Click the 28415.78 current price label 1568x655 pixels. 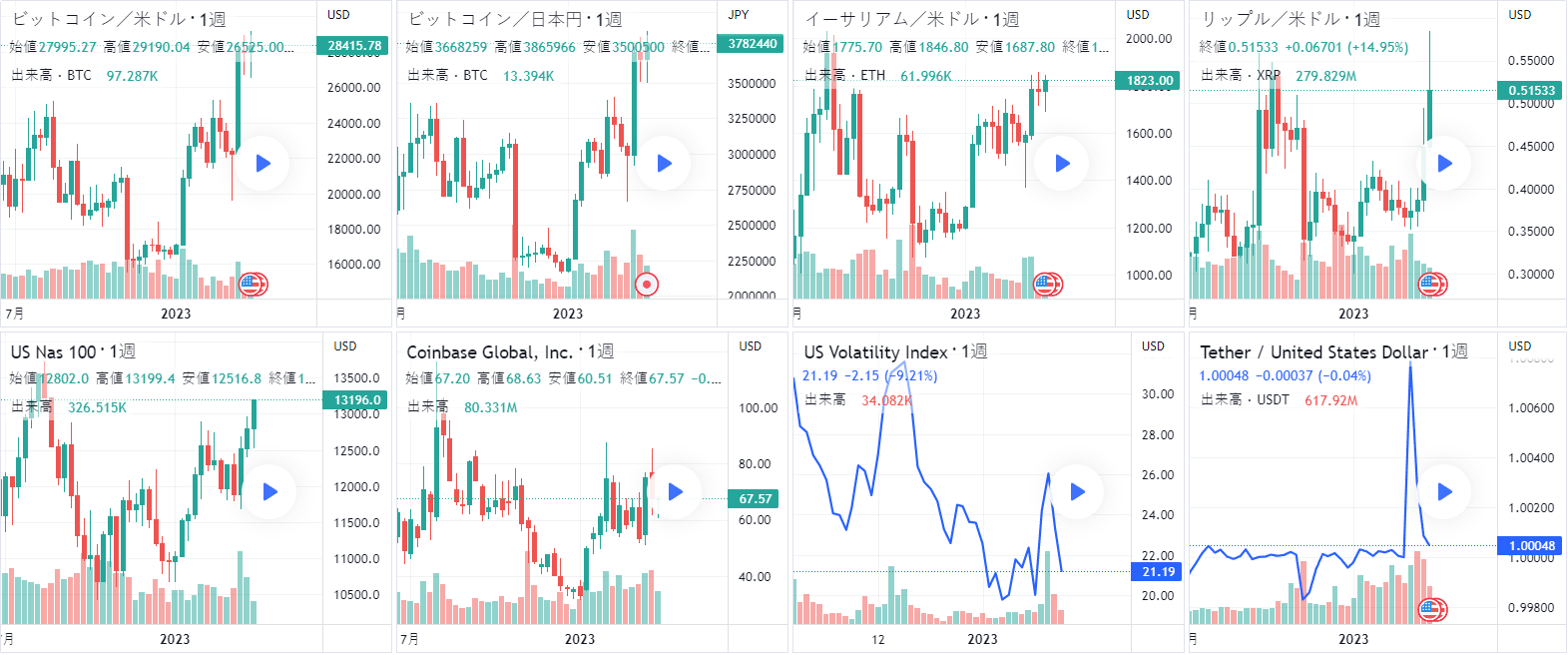(x=353, y=46)
